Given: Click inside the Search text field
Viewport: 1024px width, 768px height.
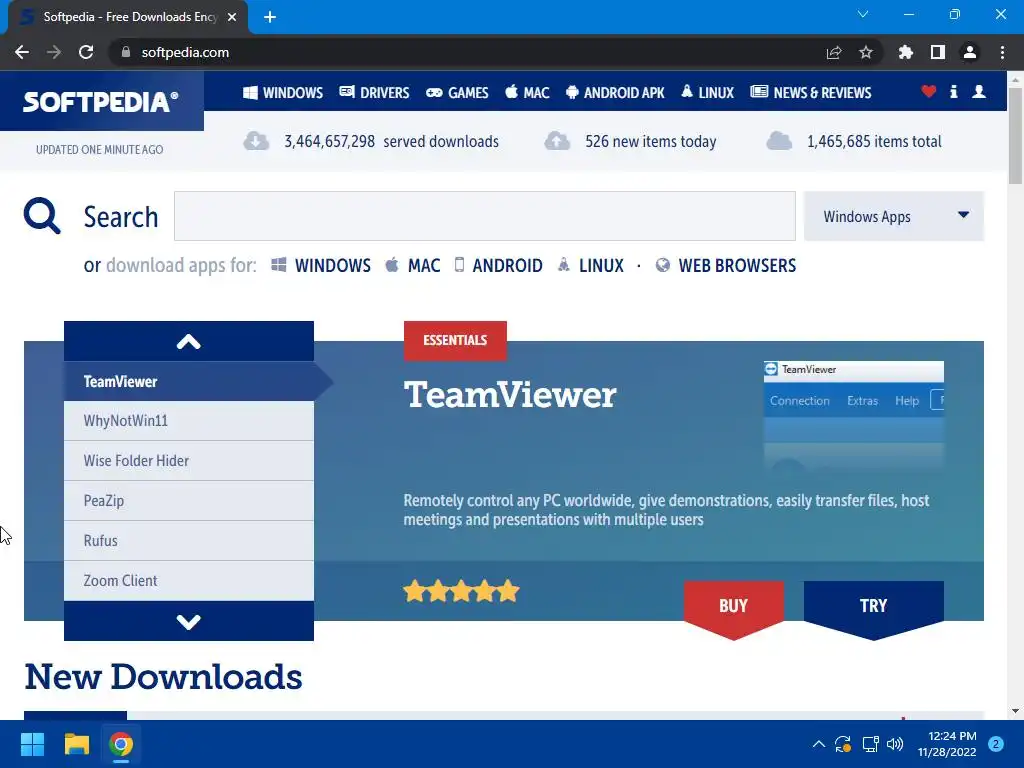Looking at the screenshot, I should click(x=485, y=216).
